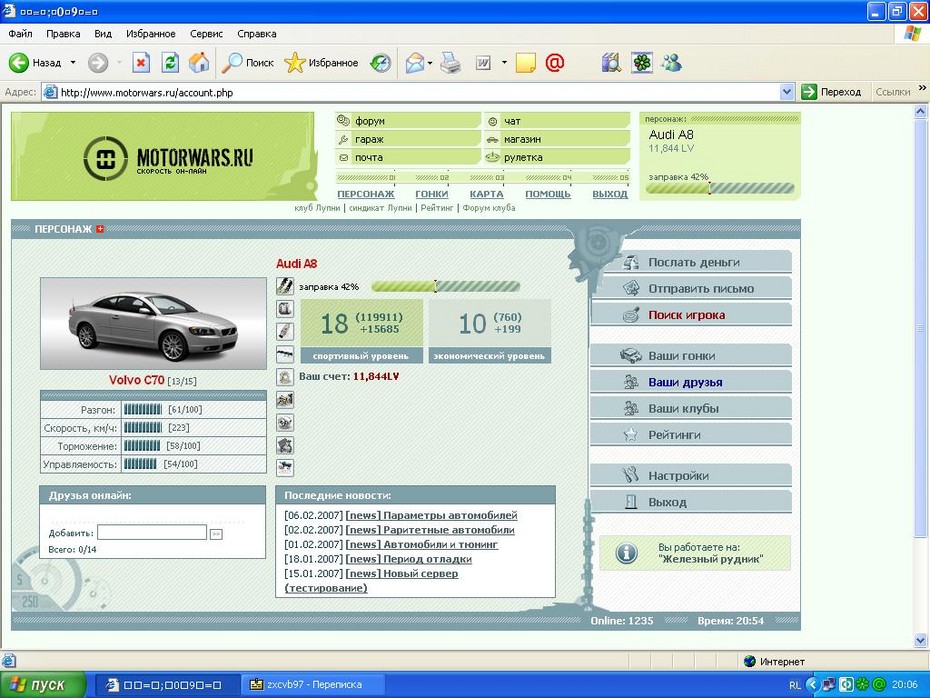The height and width of the screenshot is (698, 930).
Task: Navigate to ГОНКИ in top navigation
Action: pyautogui.click(x=432, y=194)
